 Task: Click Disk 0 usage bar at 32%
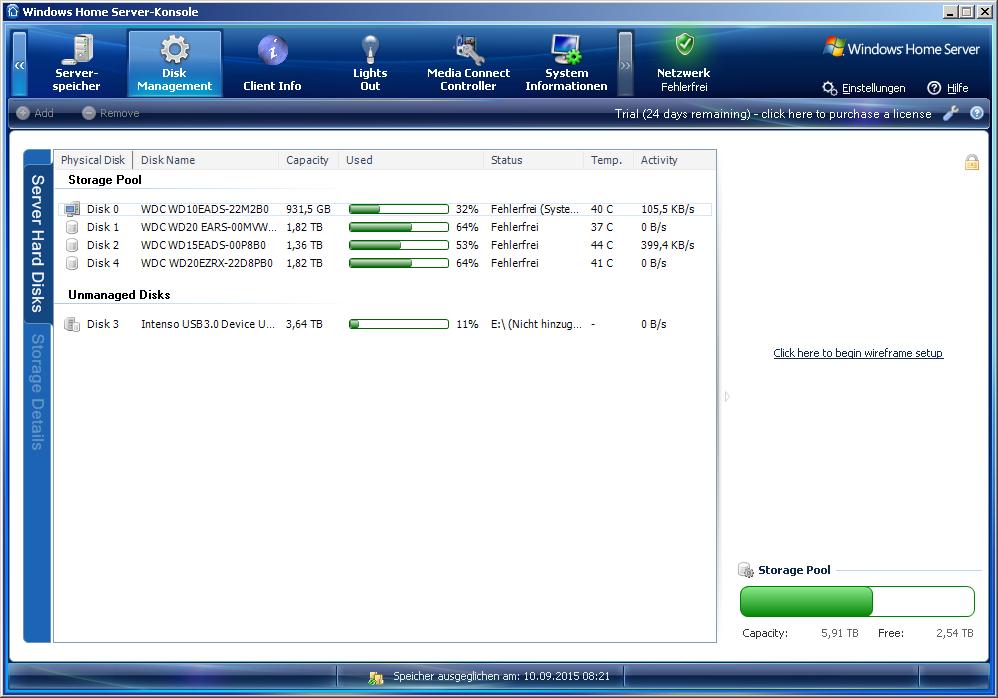[x=398, y=209]
